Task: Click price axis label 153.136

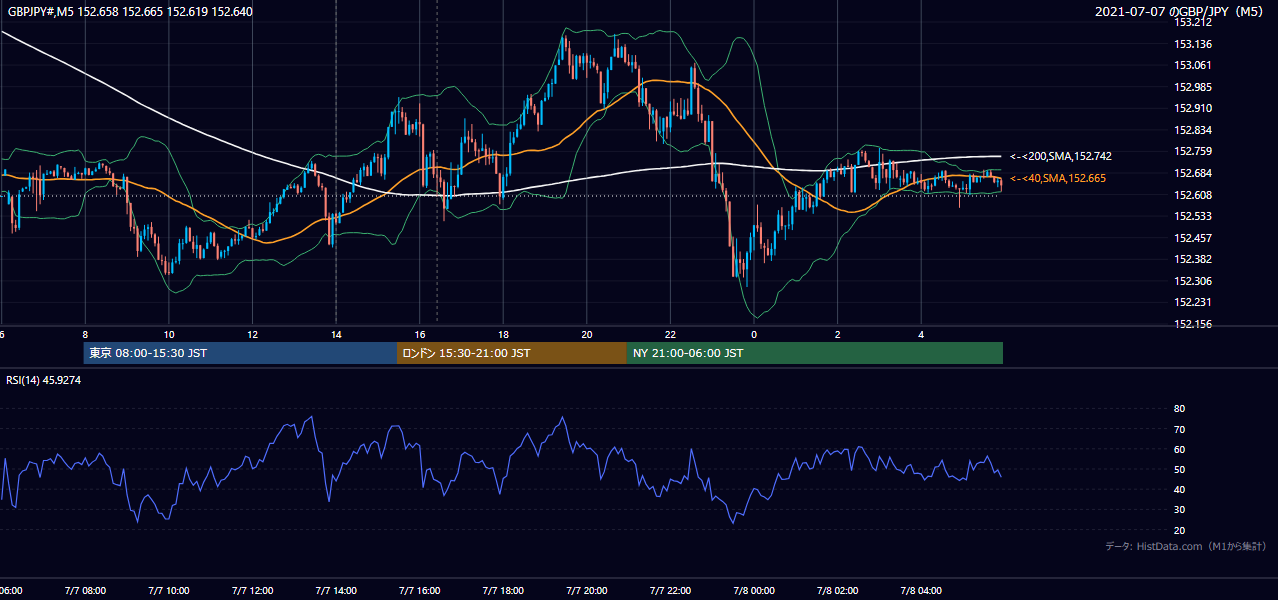Action: click(x=1193, y=44)
